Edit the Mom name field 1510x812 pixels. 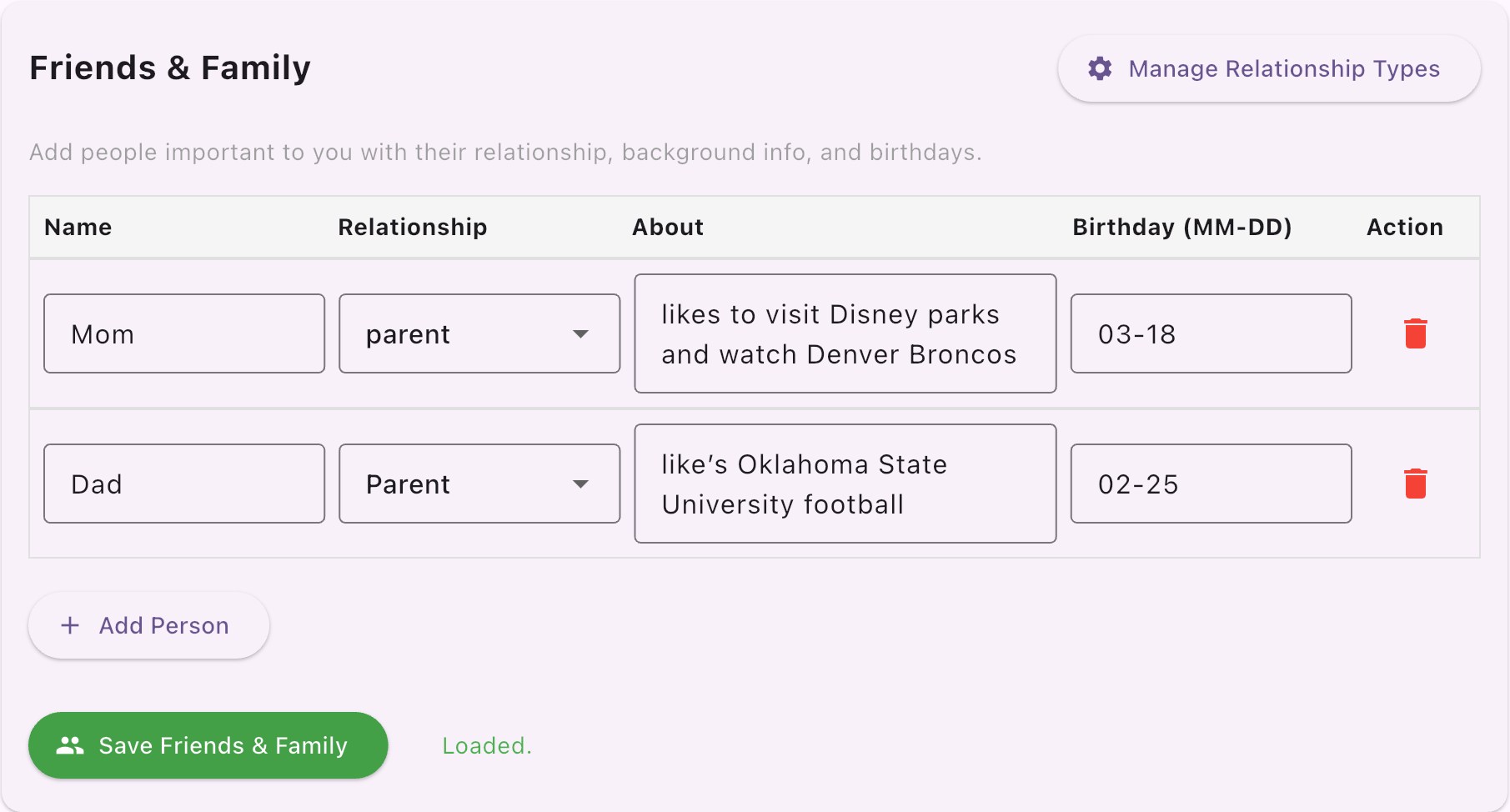pyautogui.click(x=184, y=333)
